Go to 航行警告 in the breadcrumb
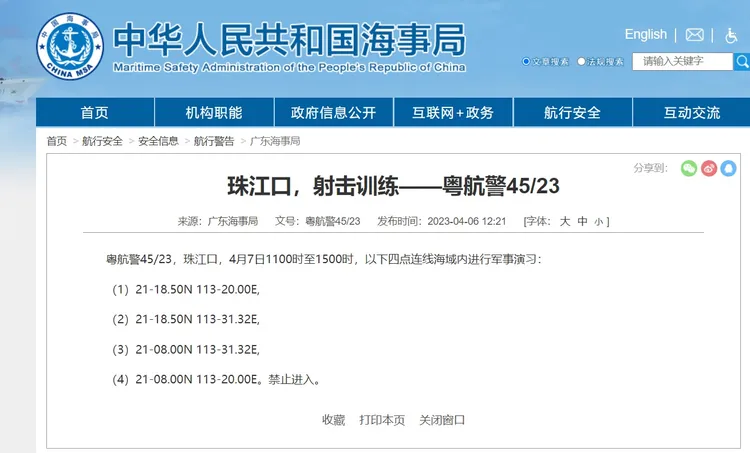Screen dimensions: 750x453 pyautogui.click(x=214, y=141)
